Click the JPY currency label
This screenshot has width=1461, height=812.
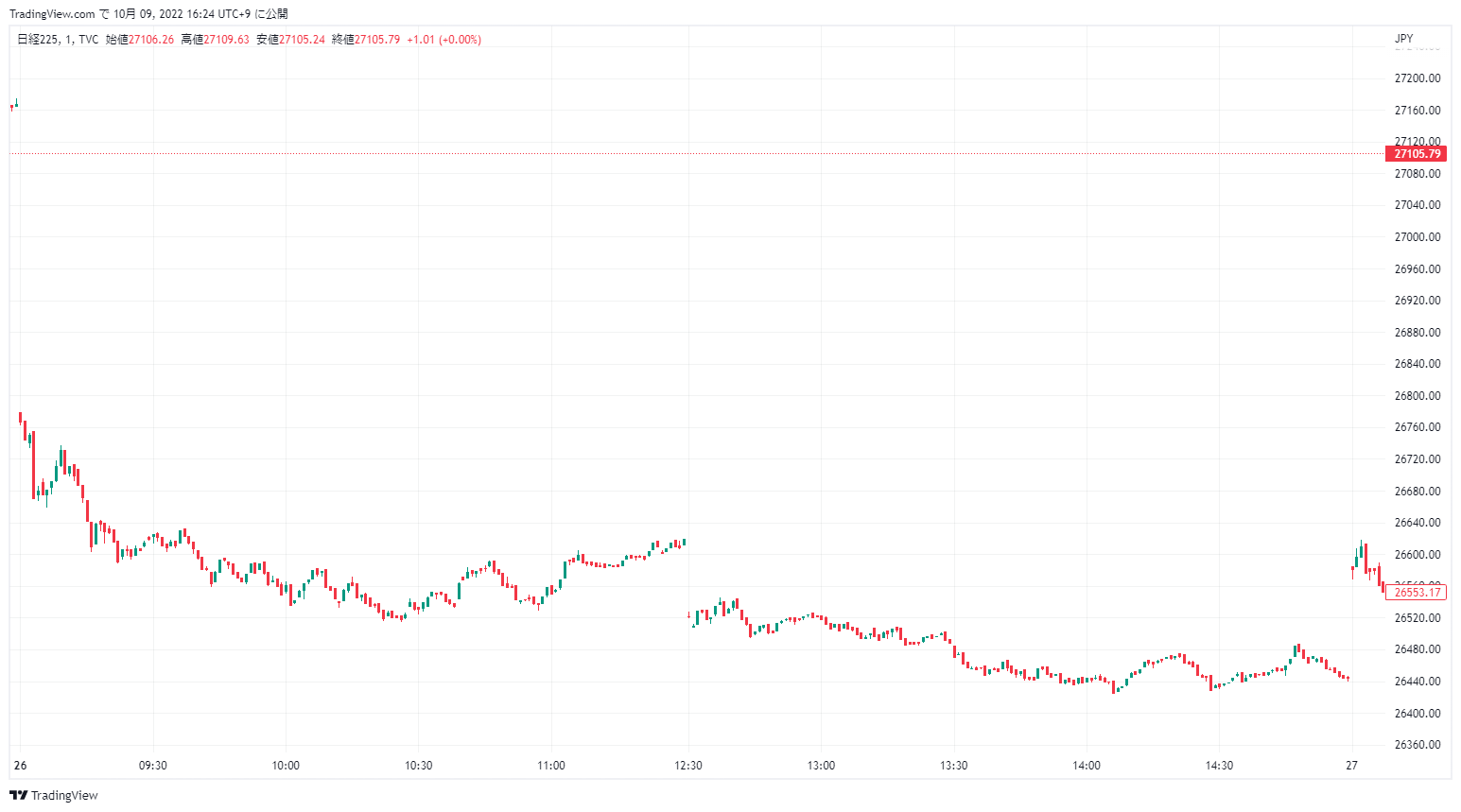[x=1403, y=39]
